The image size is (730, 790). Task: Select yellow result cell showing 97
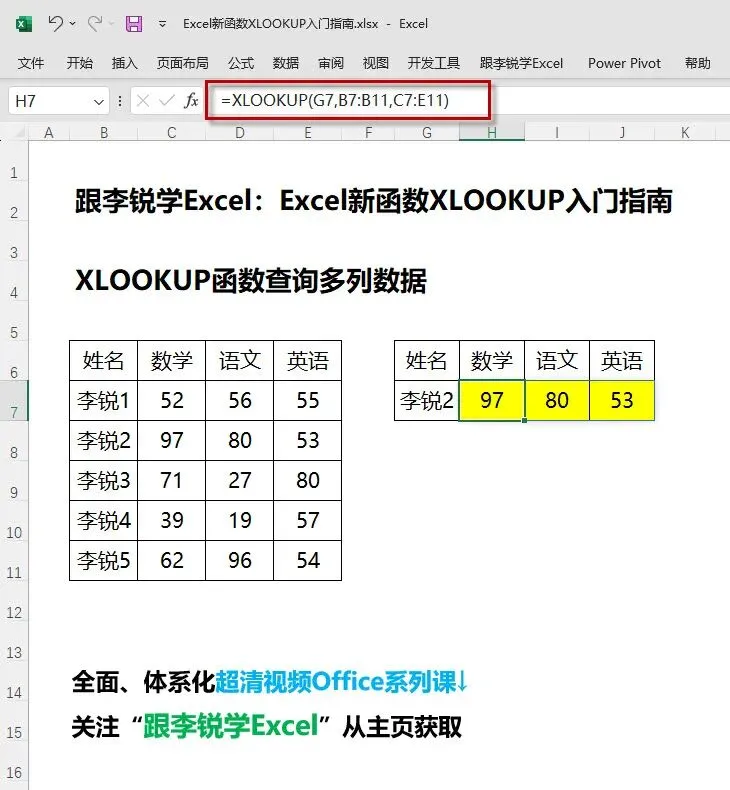(492, 401)
